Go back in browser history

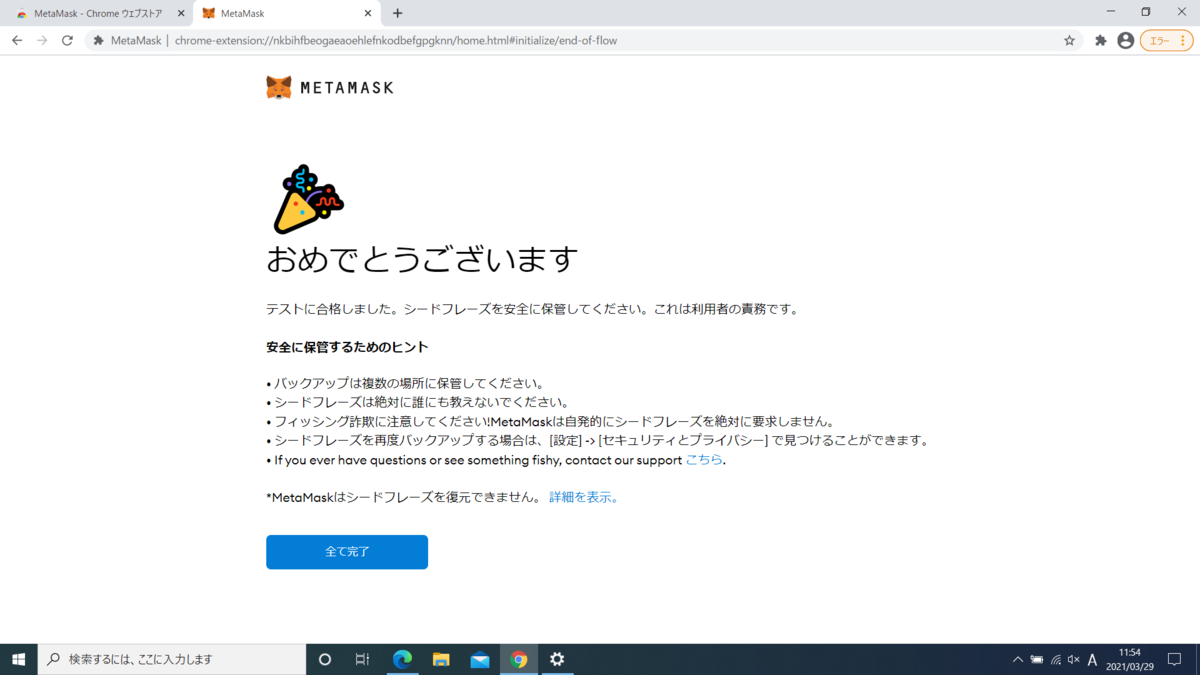[x=17, y=41]
